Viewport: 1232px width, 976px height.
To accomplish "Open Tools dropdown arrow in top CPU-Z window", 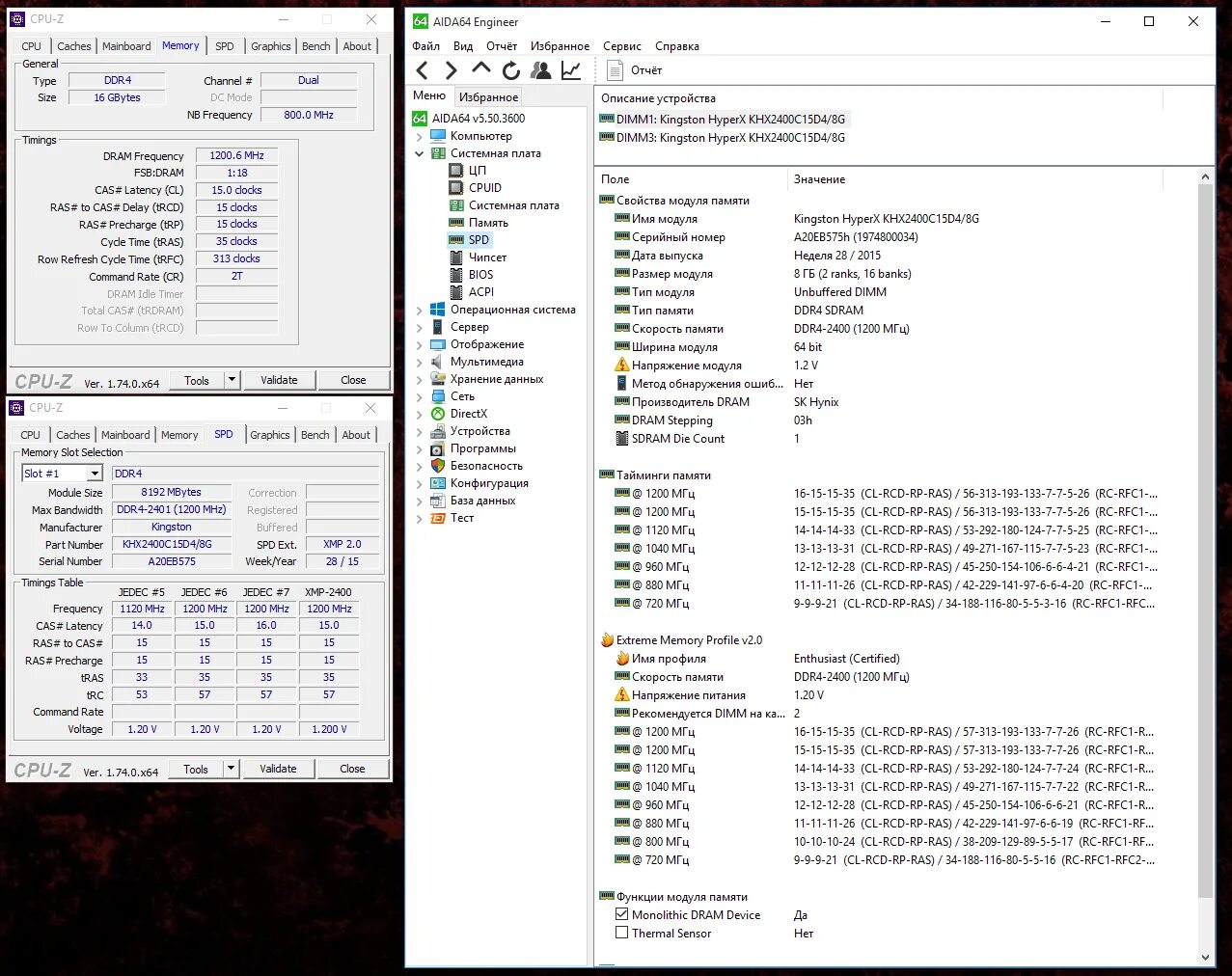I will (x=232, y=380).
